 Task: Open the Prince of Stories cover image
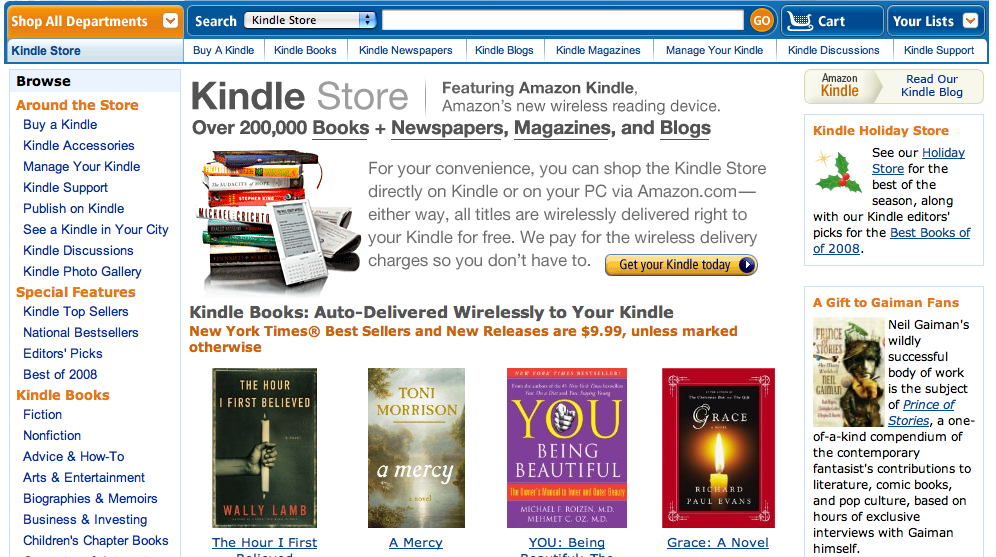pyautogui.click(x=849, y=372)
